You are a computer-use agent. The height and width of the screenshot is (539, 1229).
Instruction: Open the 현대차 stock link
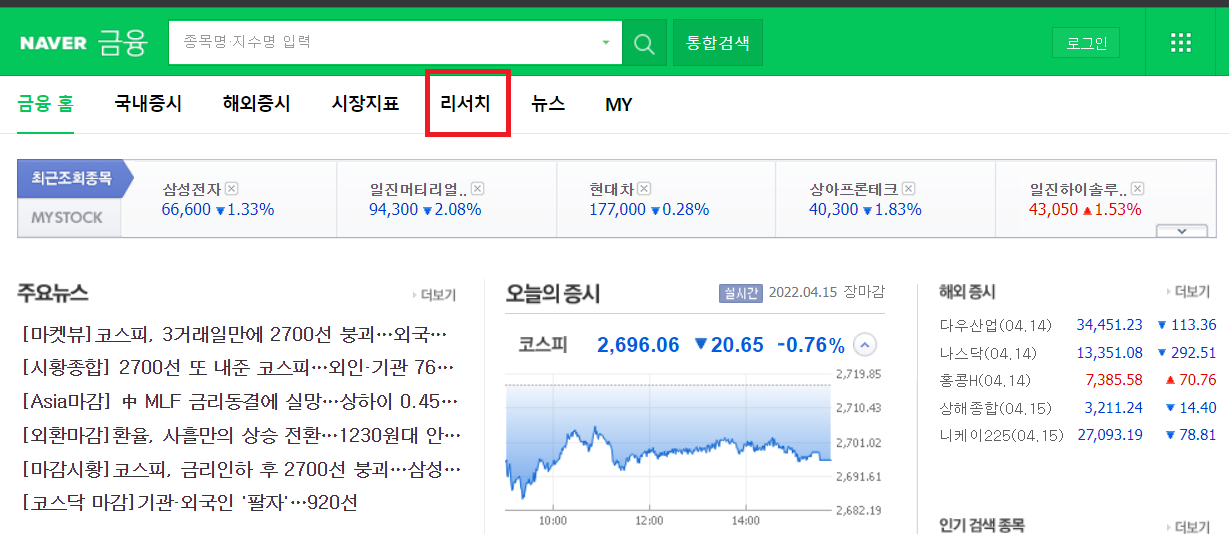[x=613, y=188]
